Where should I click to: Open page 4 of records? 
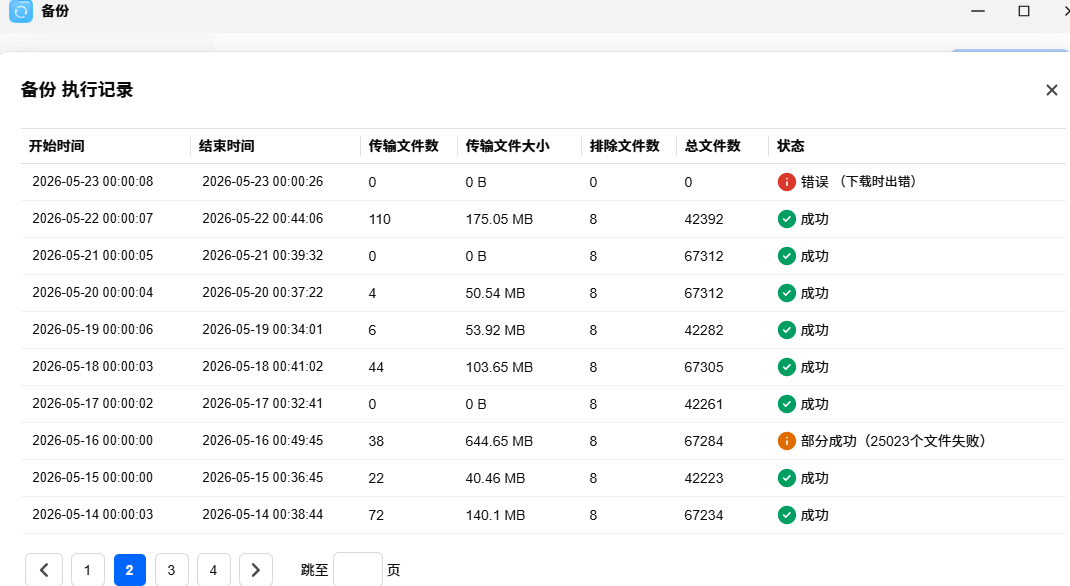(x=214, y=570)
